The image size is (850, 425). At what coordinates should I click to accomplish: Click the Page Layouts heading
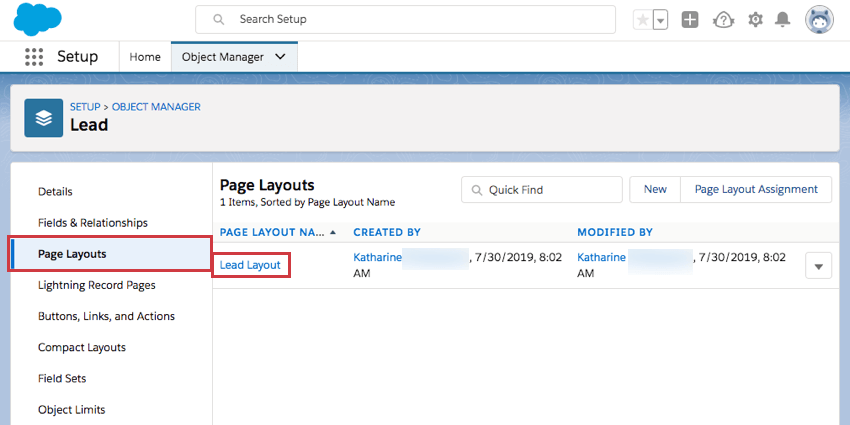(267, 185)
